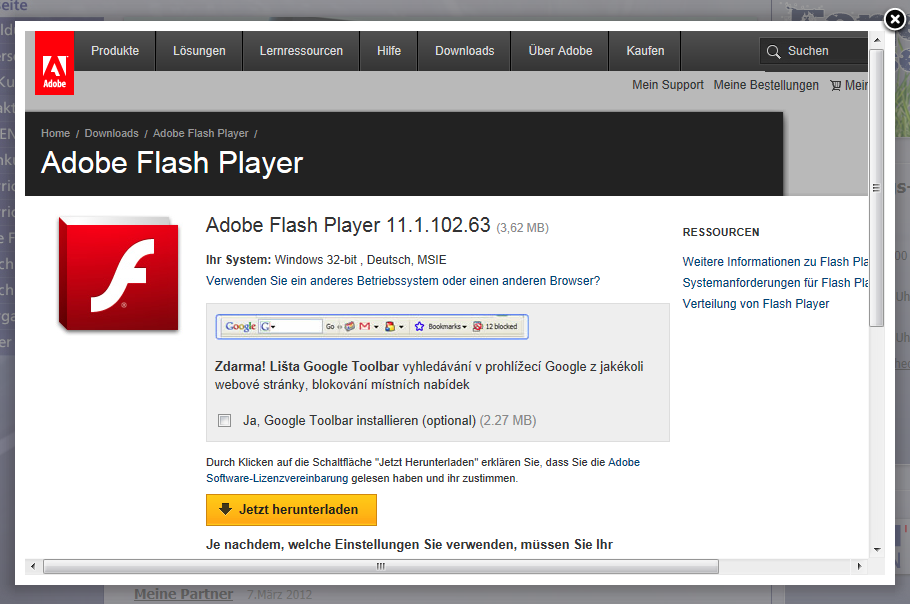This screenshot has height=604, width=910.
Task: Click the horizontal scrollbar right arrow
Action: click(860, 566)
